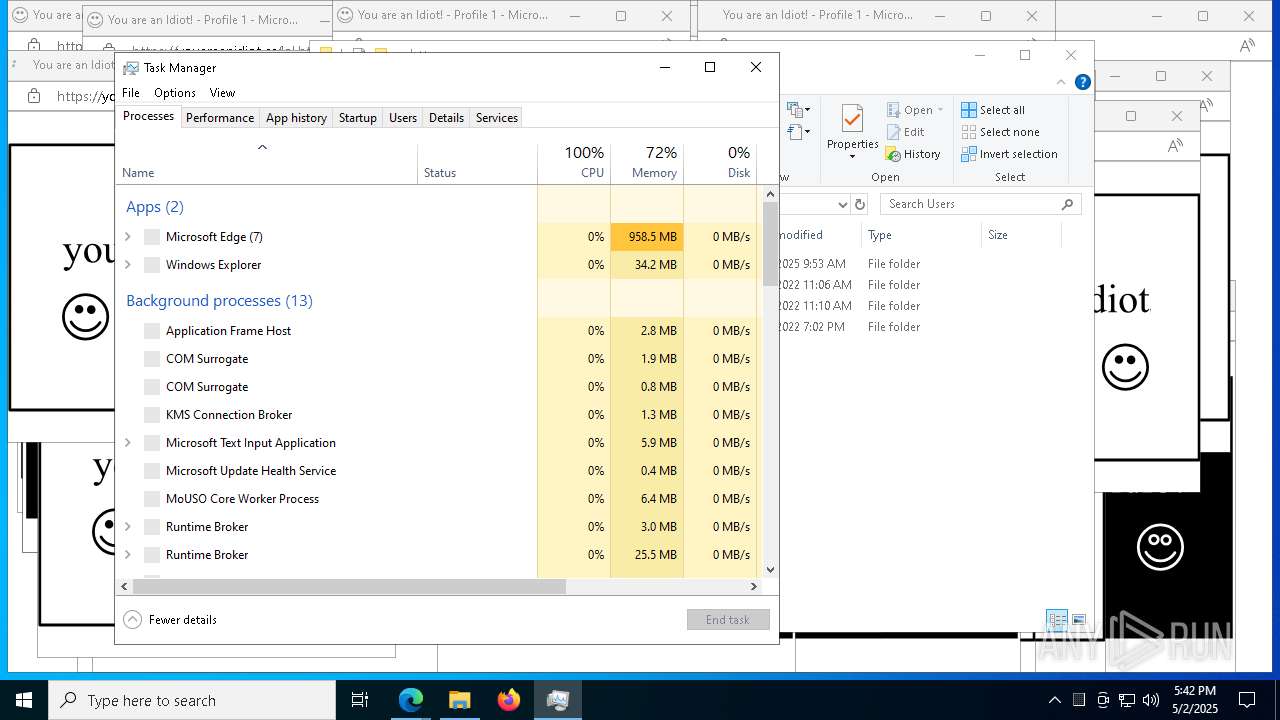The image size is (1280, 720).
Task: Expand the 3.0 MB Runtime Broker row
Action: pyautogui.click(x=127, y=527)
